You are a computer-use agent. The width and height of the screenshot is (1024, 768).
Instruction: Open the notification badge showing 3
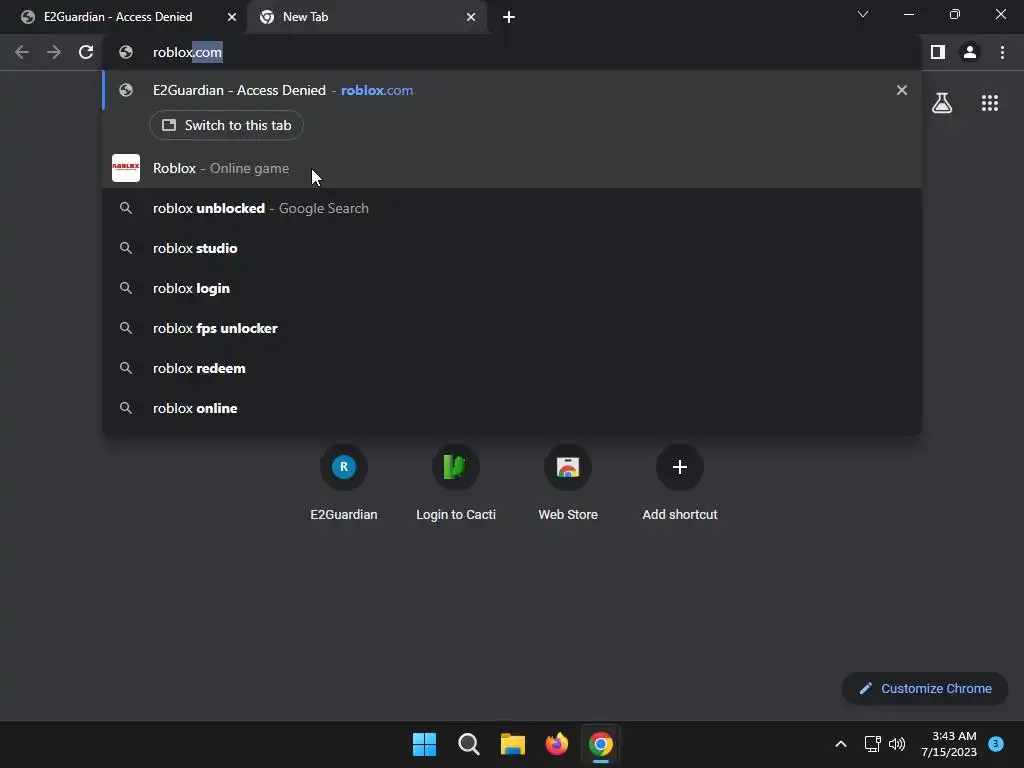click(996, 744)
